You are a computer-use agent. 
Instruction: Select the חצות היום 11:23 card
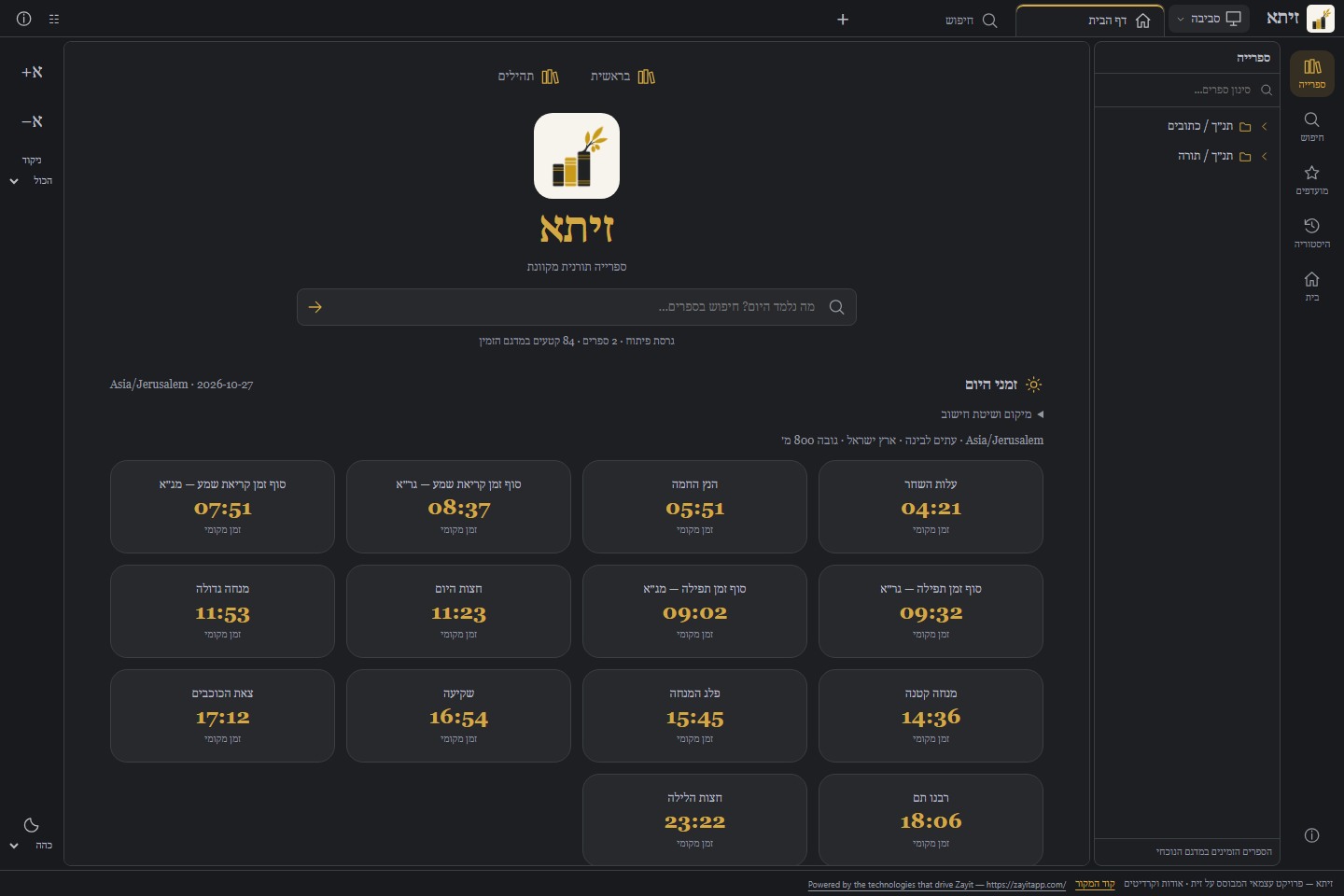(x=458, y=611)
